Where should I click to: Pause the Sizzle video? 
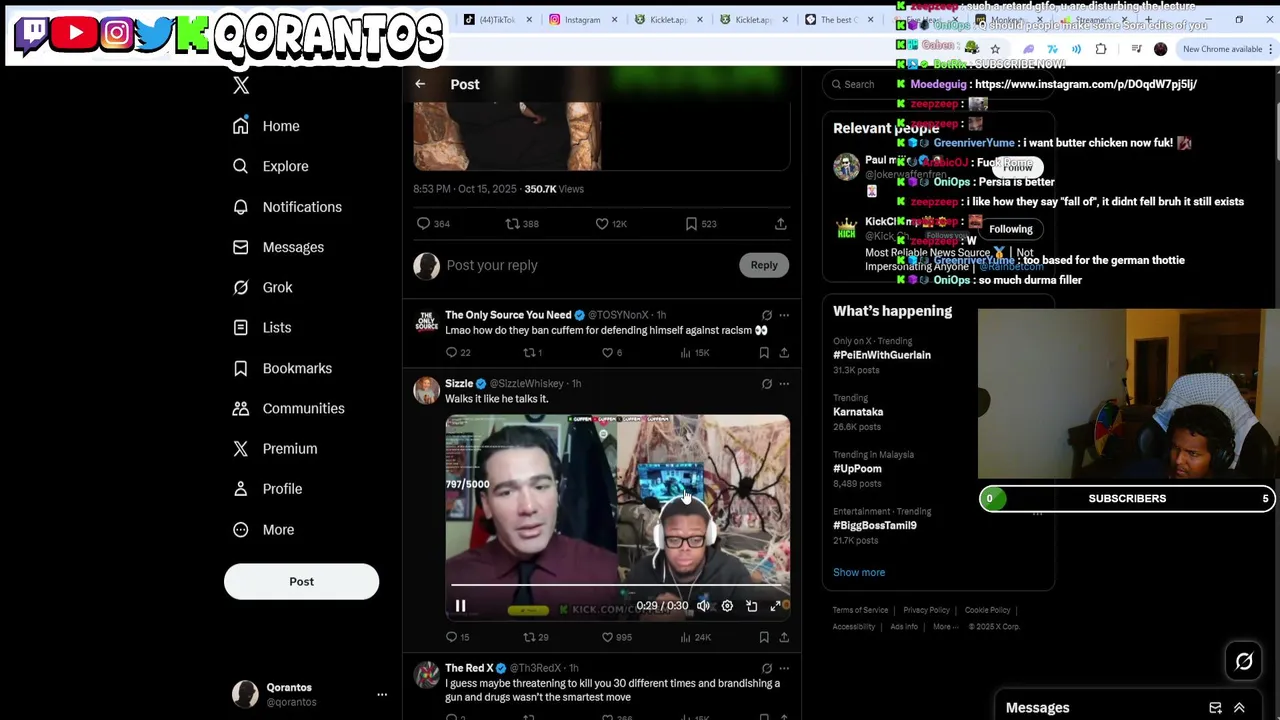tap(460, 606)
